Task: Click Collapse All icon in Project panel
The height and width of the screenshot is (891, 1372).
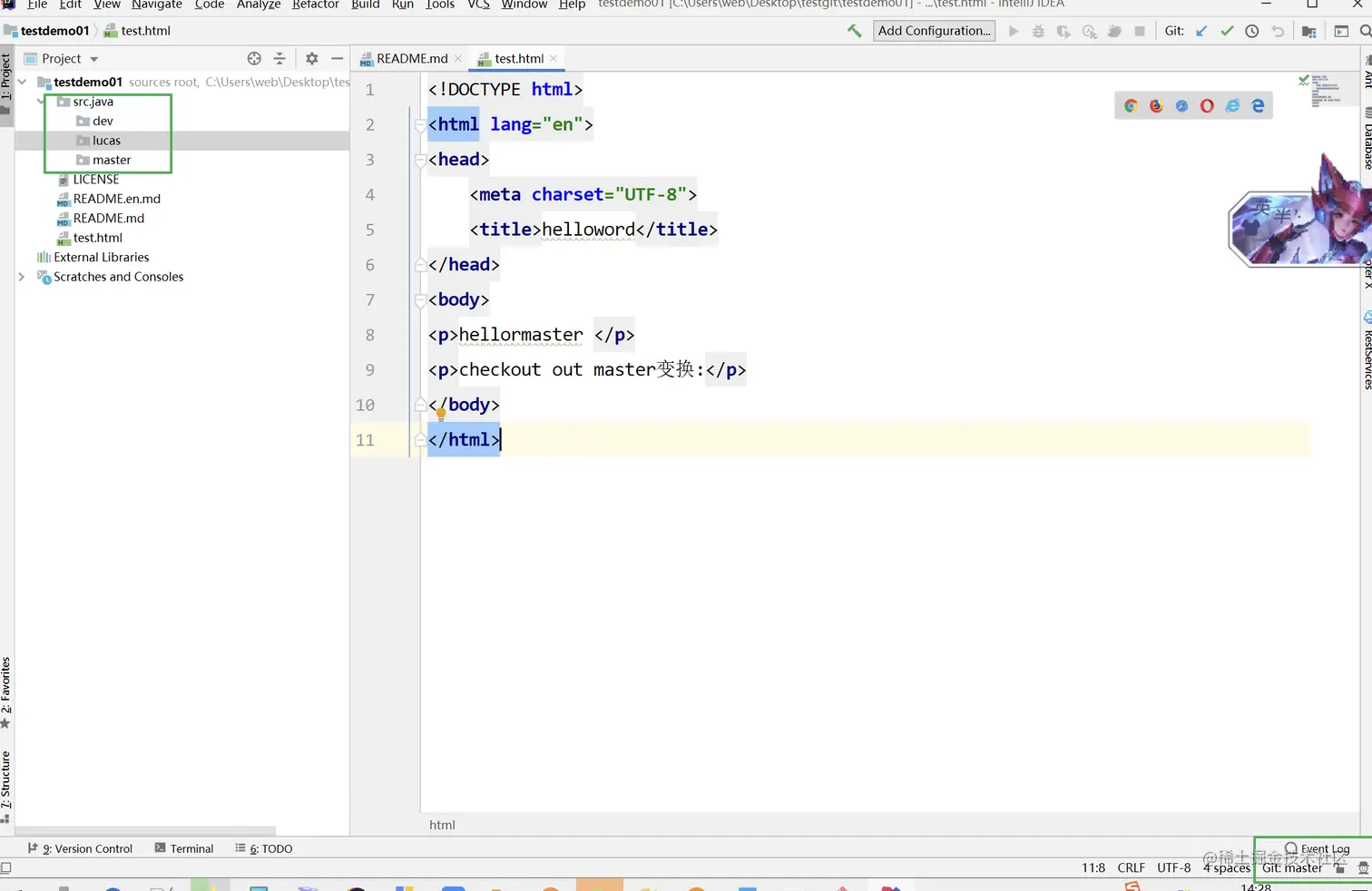Action: [x=279, y=59]
